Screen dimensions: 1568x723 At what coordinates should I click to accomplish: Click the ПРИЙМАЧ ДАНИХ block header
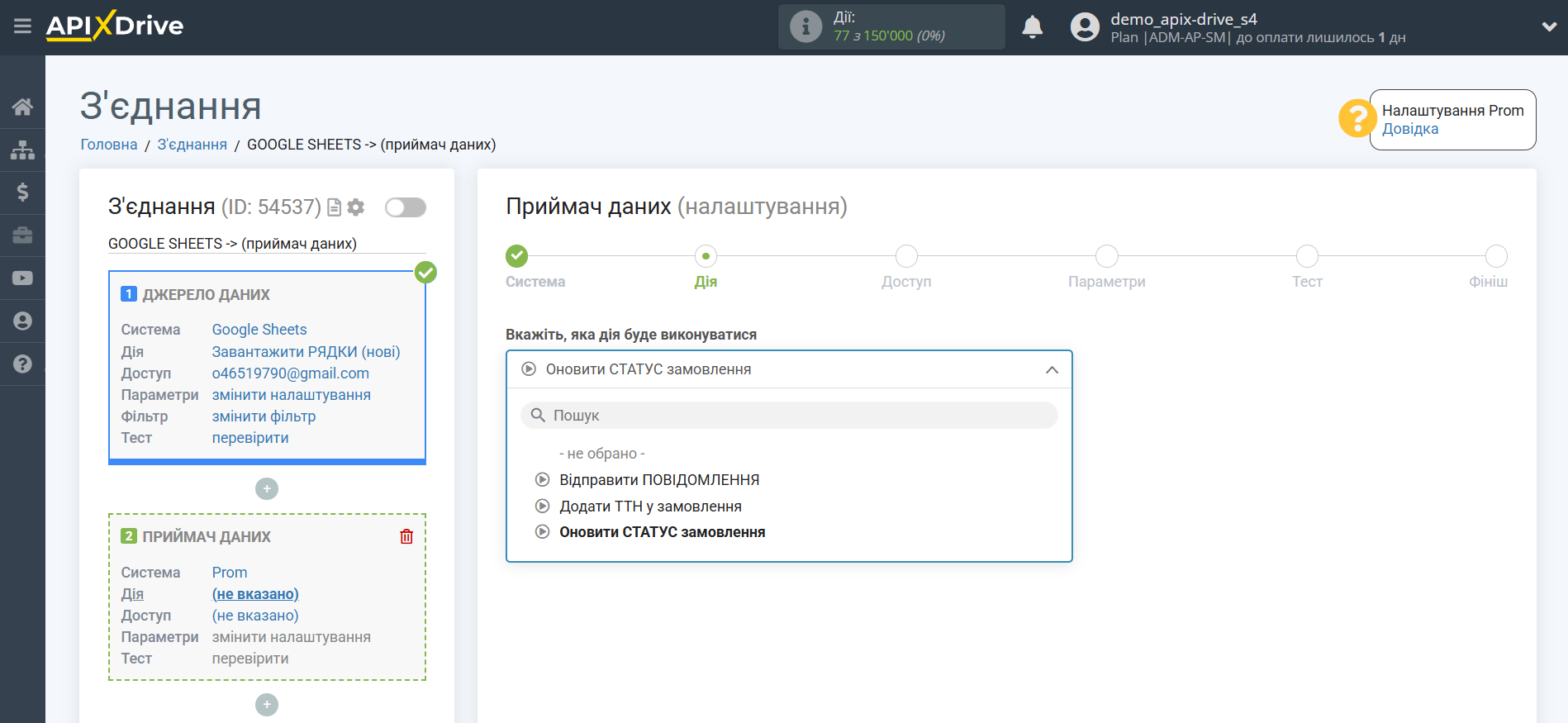point(207,537)
